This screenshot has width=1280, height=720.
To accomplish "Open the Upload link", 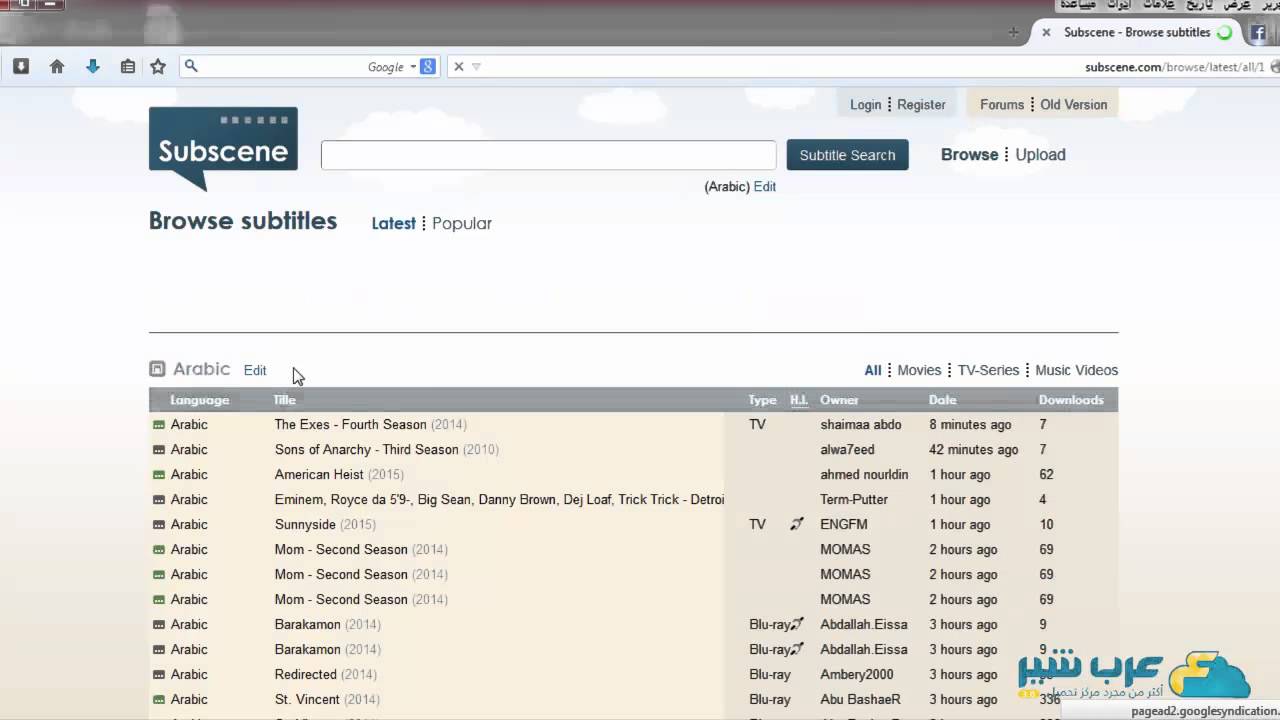I will [x=1040, y=155].
